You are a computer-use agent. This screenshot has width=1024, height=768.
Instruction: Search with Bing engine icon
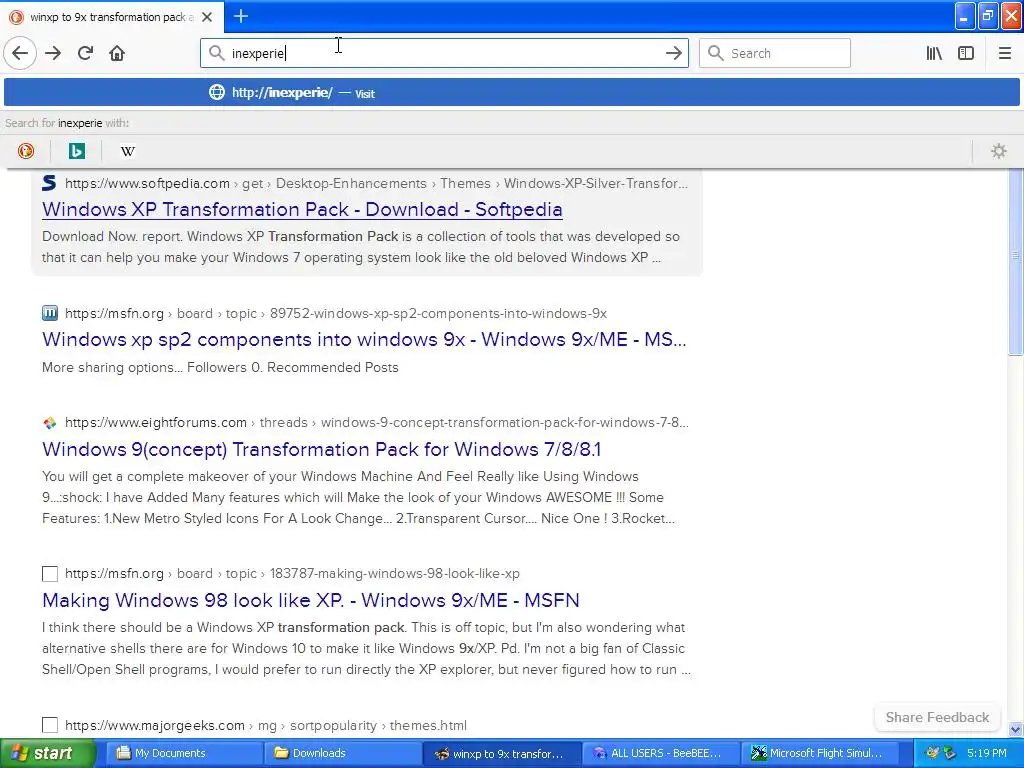click(76, 151)
